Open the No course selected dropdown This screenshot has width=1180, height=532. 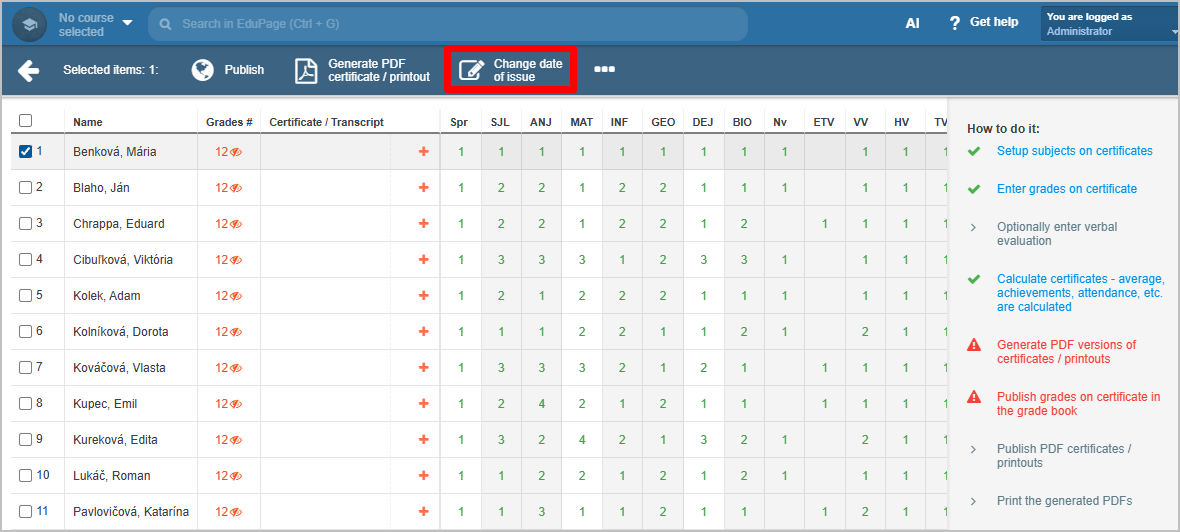point(95,24)
